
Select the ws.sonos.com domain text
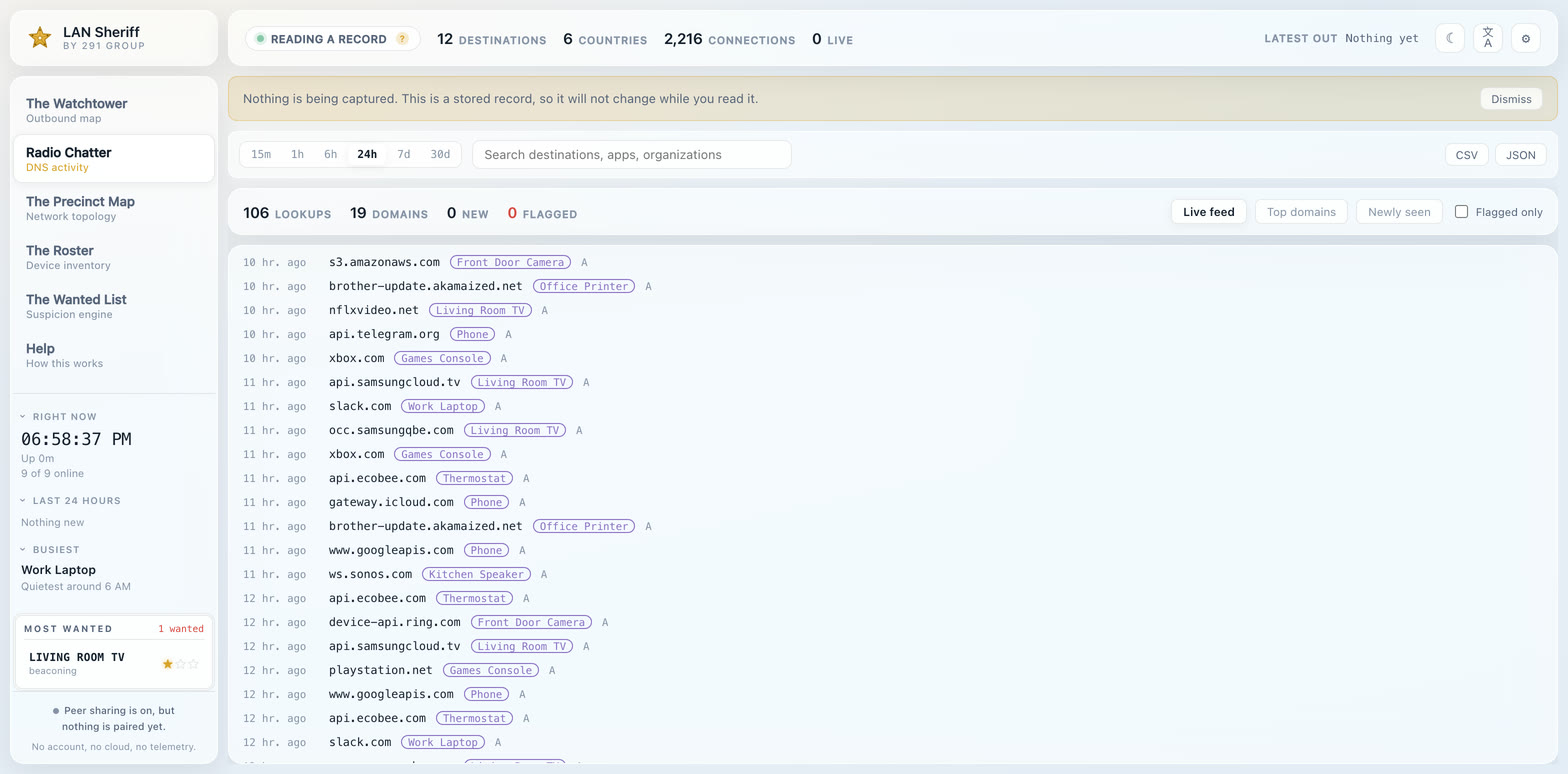coord(370,574)
